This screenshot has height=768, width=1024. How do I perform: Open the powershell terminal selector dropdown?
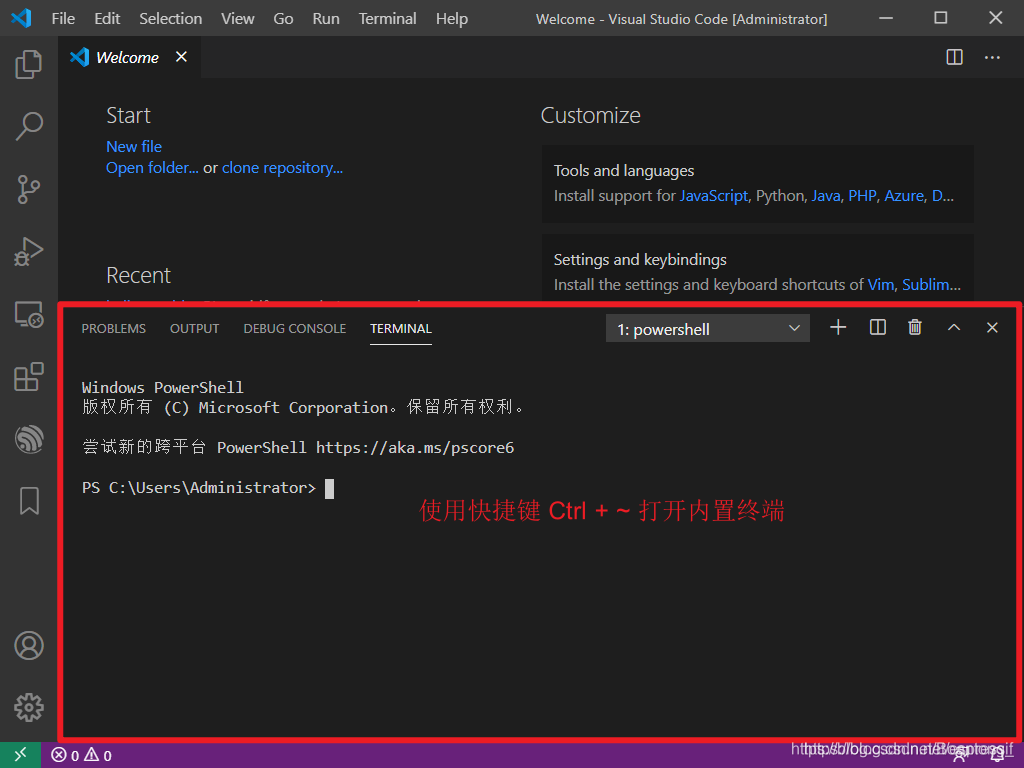click(708, 329)
